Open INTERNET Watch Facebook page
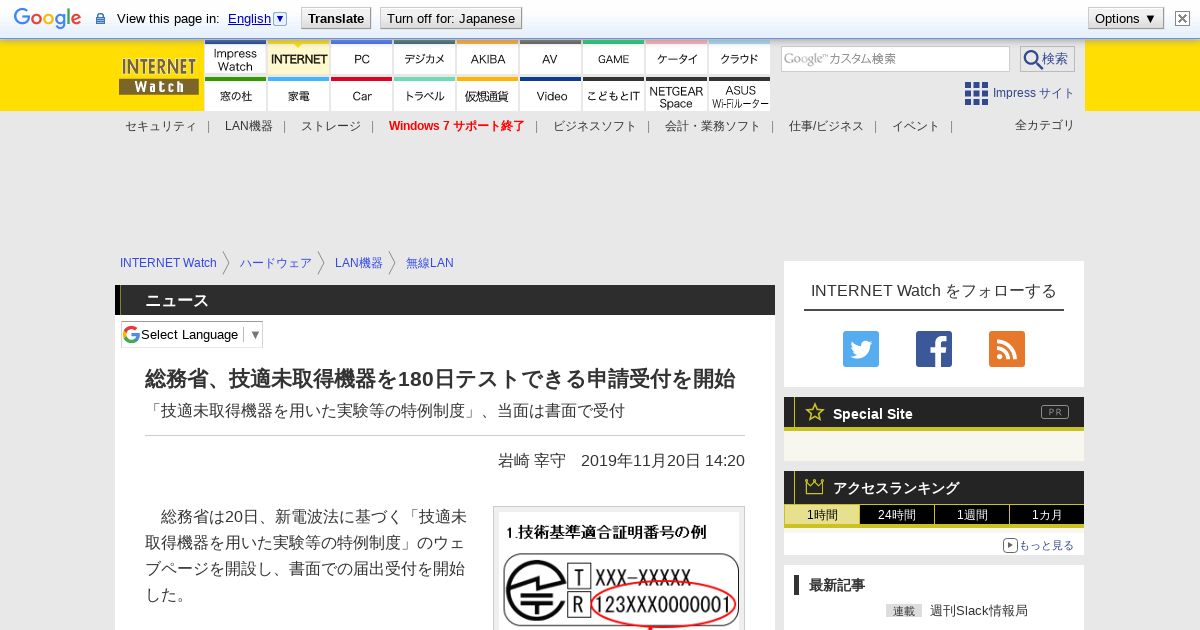1200x630 pixels. 933,349
